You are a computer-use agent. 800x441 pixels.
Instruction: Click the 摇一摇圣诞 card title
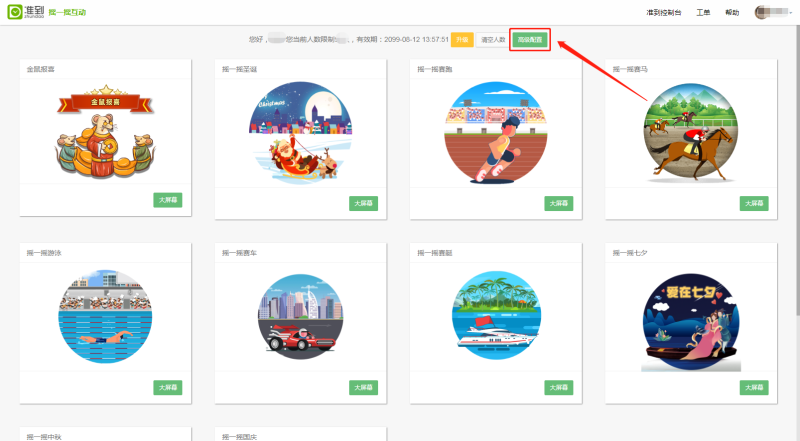pos(239,69)
